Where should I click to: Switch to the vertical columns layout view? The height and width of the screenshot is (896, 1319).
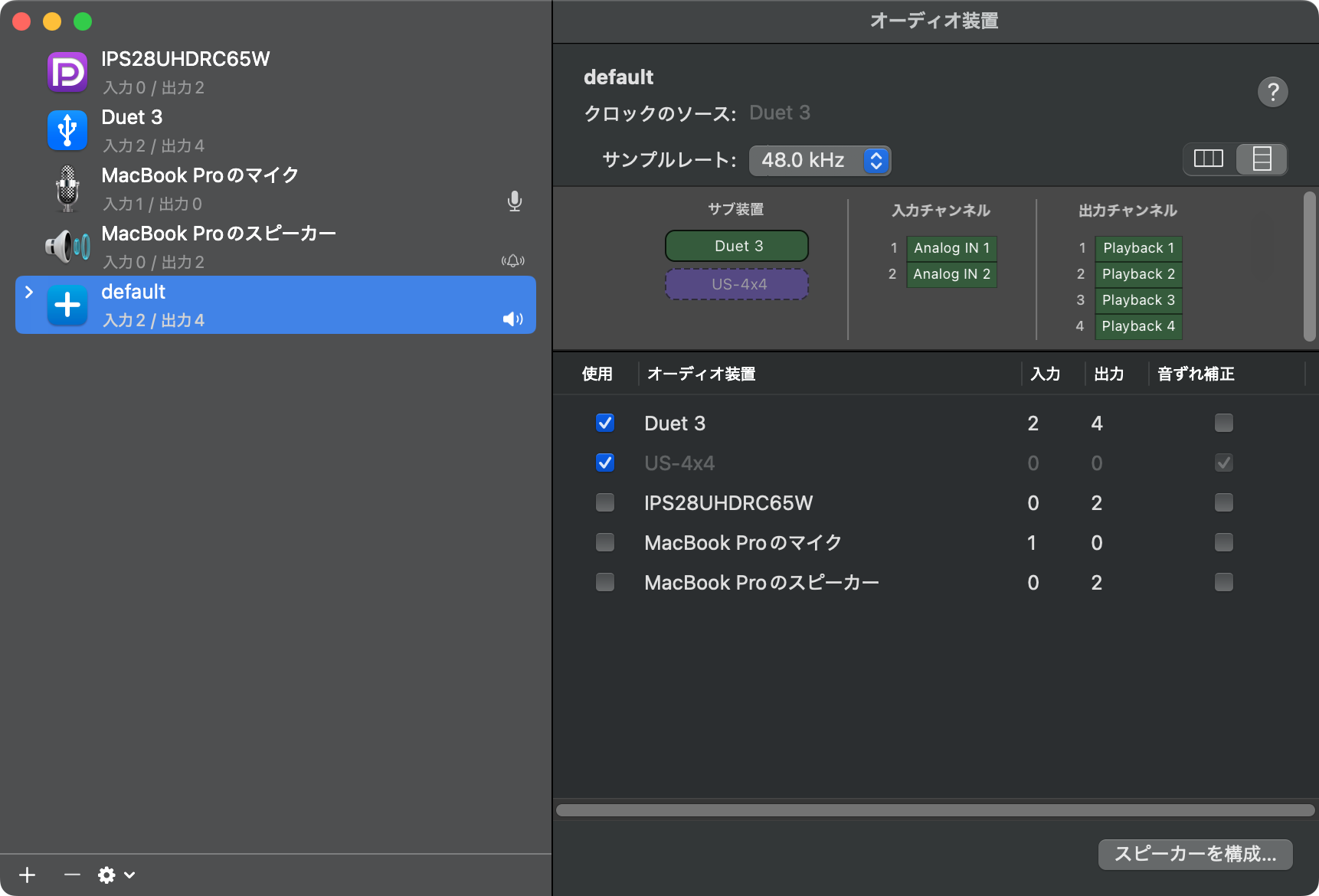pos(1209,159)
